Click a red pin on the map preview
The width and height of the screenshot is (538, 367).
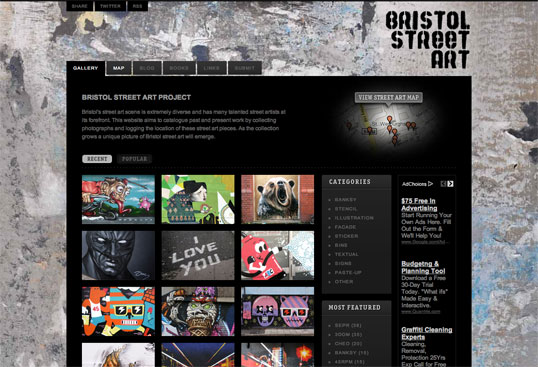389,119
